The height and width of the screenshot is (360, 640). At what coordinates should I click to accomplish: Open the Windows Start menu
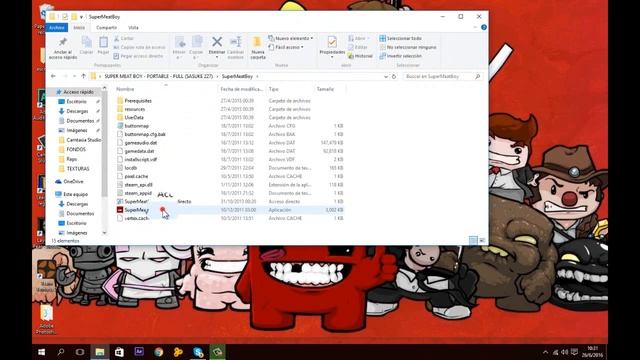pyautogui.click(x=41, y=352)
